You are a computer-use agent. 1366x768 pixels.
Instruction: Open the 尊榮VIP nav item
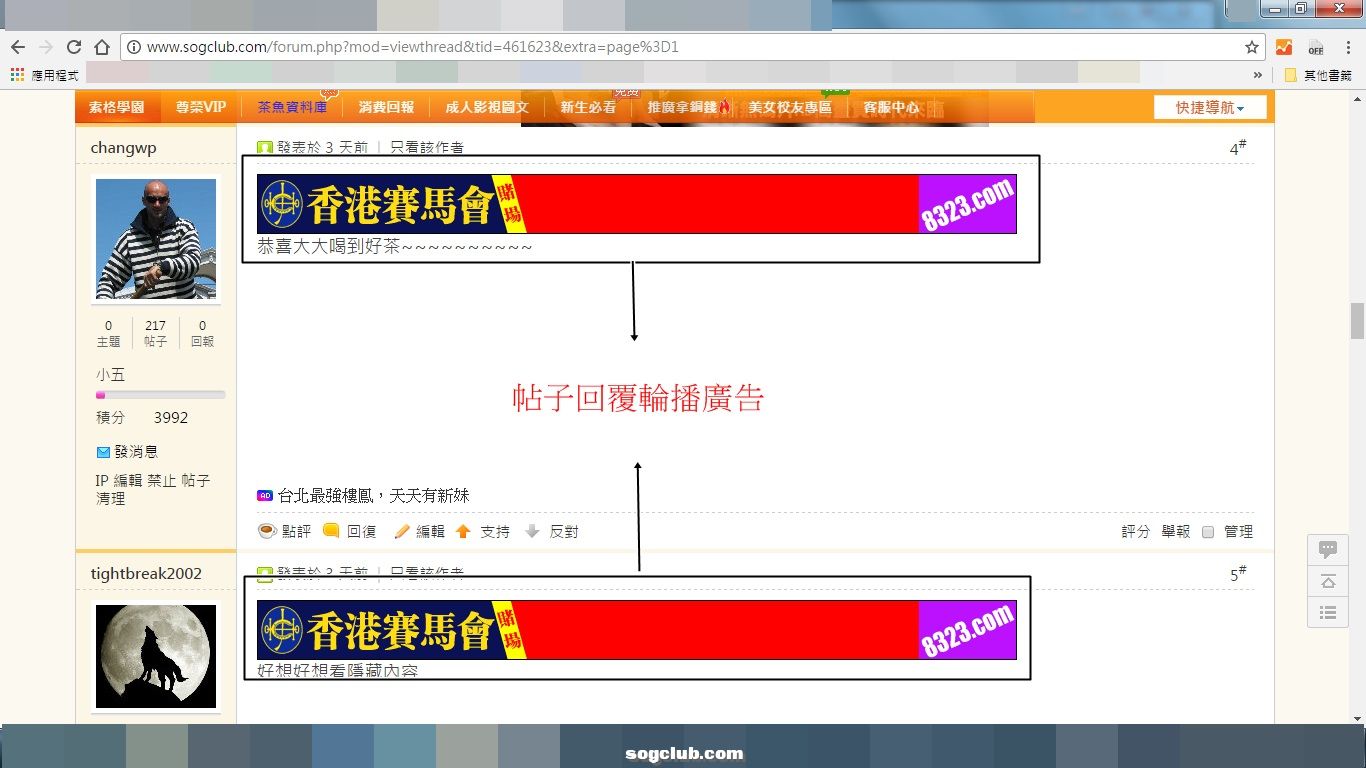(x=201, y=107)
